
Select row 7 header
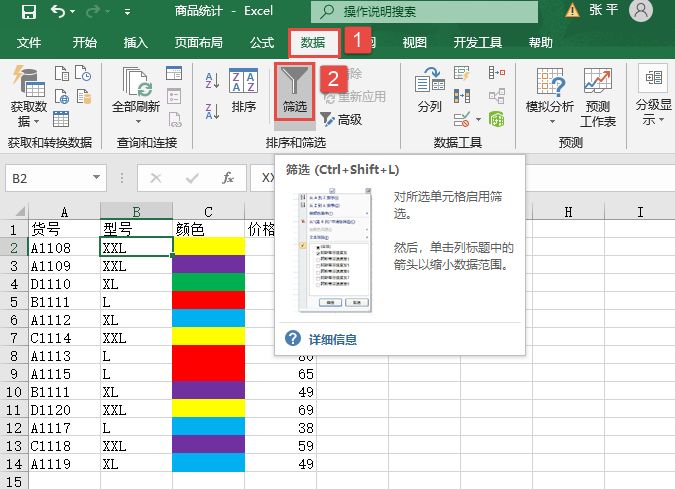pos(14,338)
